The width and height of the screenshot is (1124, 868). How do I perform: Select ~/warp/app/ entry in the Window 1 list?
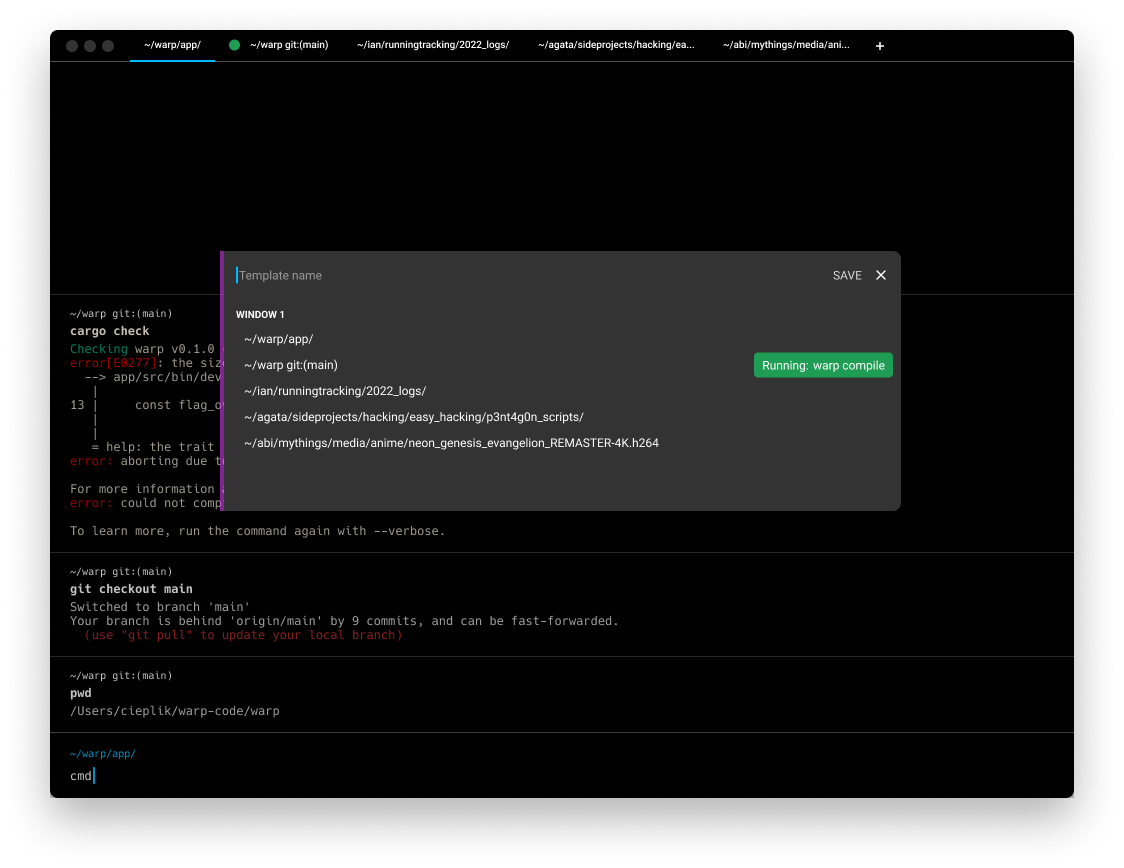(x=279, y=340)
